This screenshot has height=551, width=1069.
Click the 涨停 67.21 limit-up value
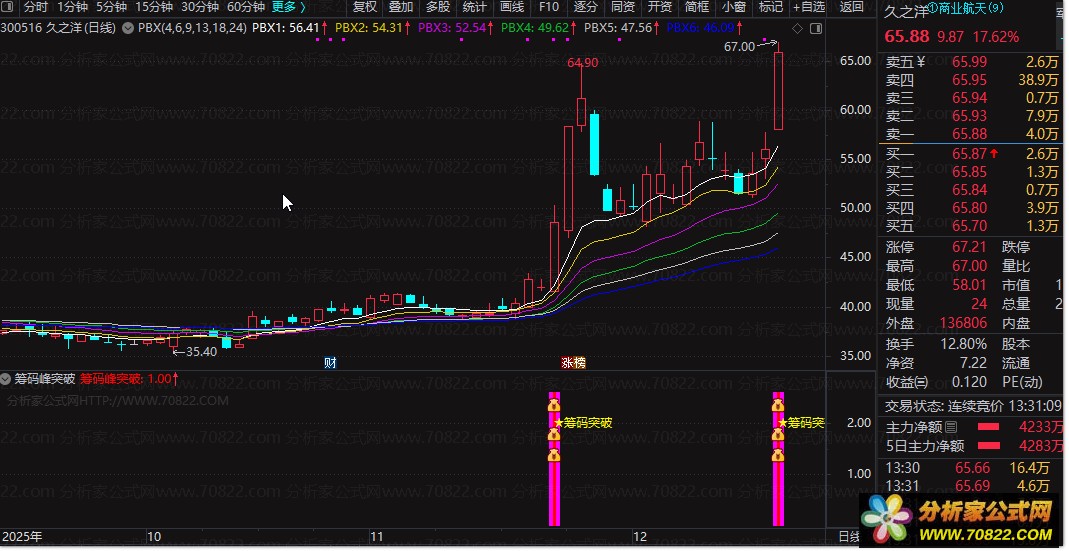coord(969,247)
